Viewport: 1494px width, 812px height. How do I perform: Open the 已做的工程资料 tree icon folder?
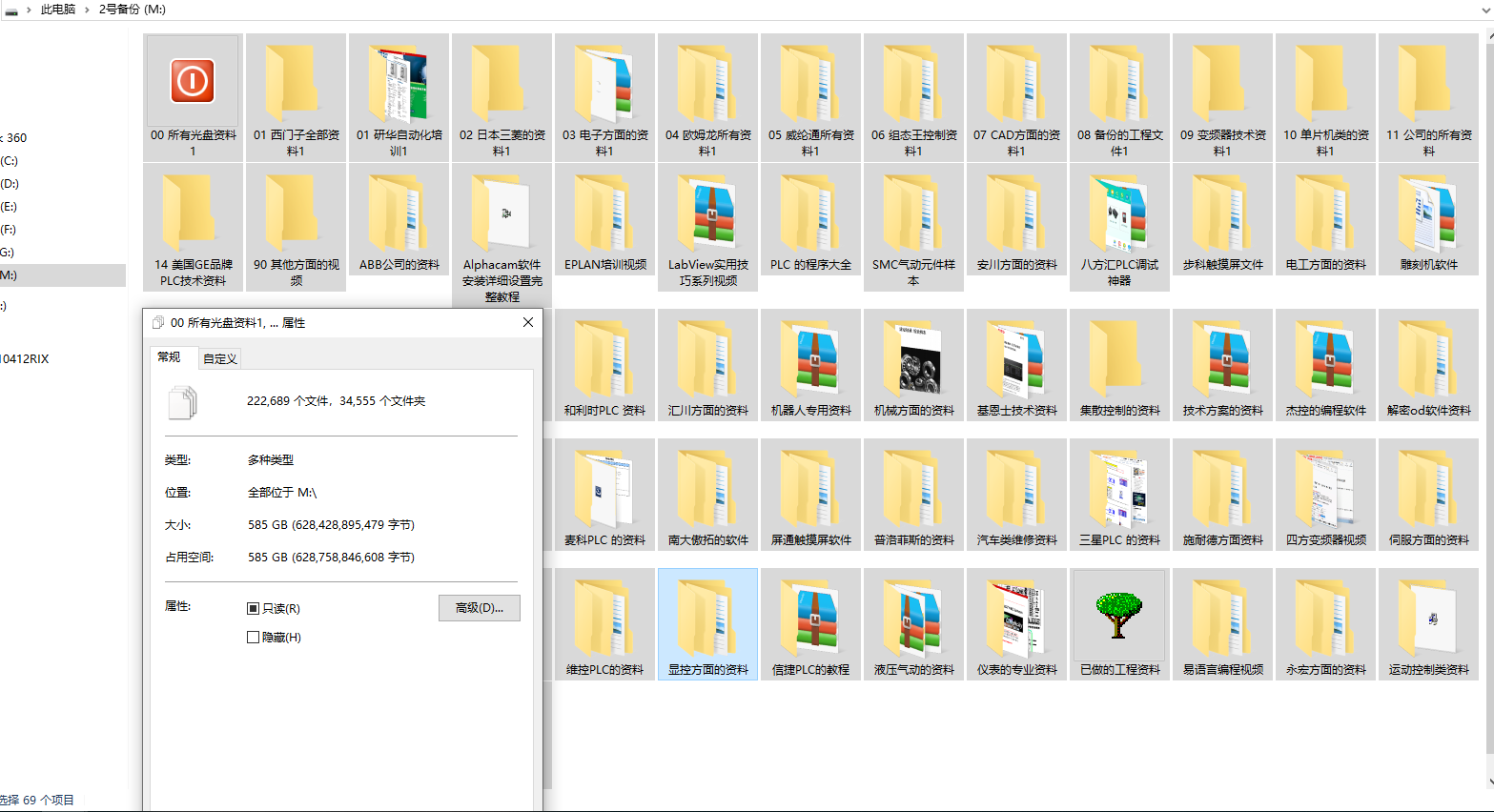click(1119, 615)
